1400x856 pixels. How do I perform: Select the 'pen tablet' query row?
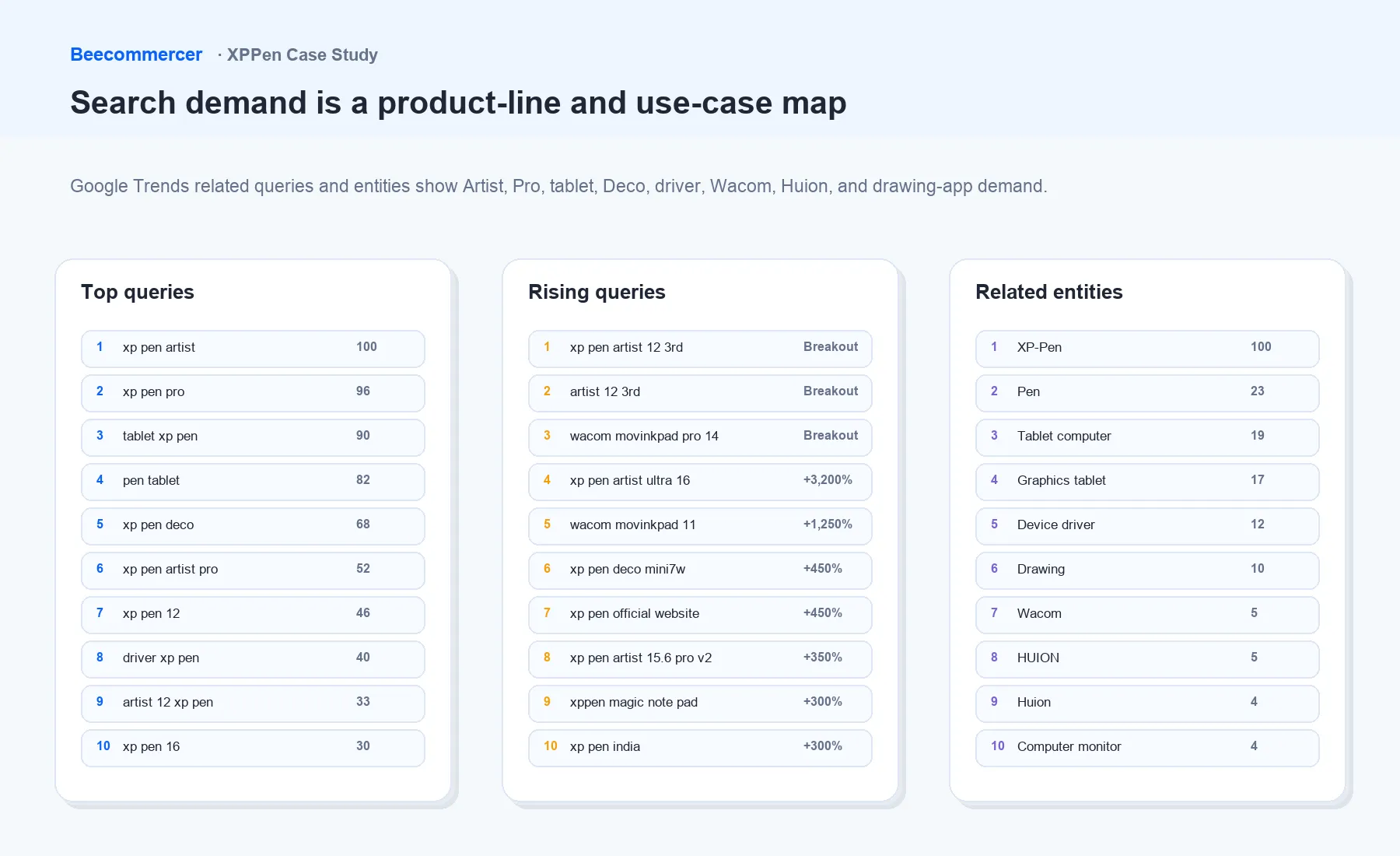coord(253,482)
